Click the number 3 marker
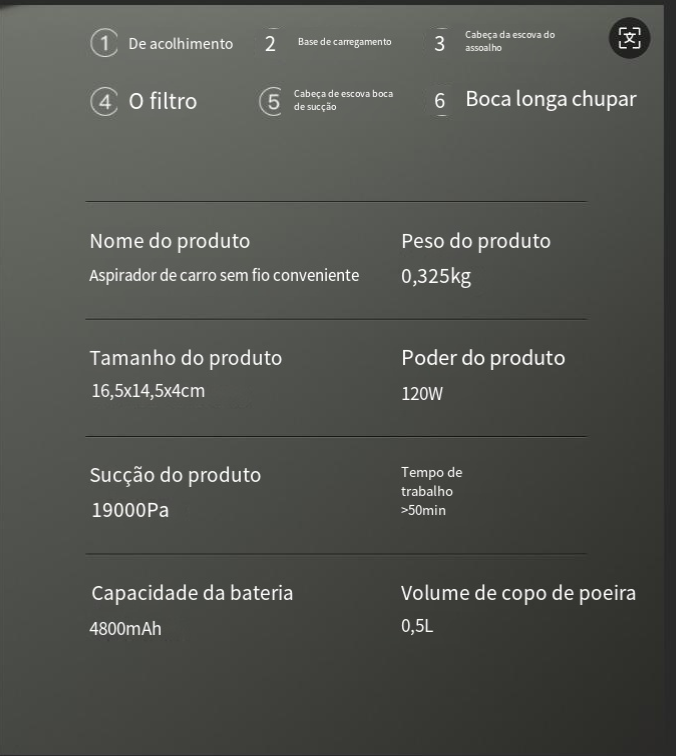 pyautogui.click(x=439, y=43)
